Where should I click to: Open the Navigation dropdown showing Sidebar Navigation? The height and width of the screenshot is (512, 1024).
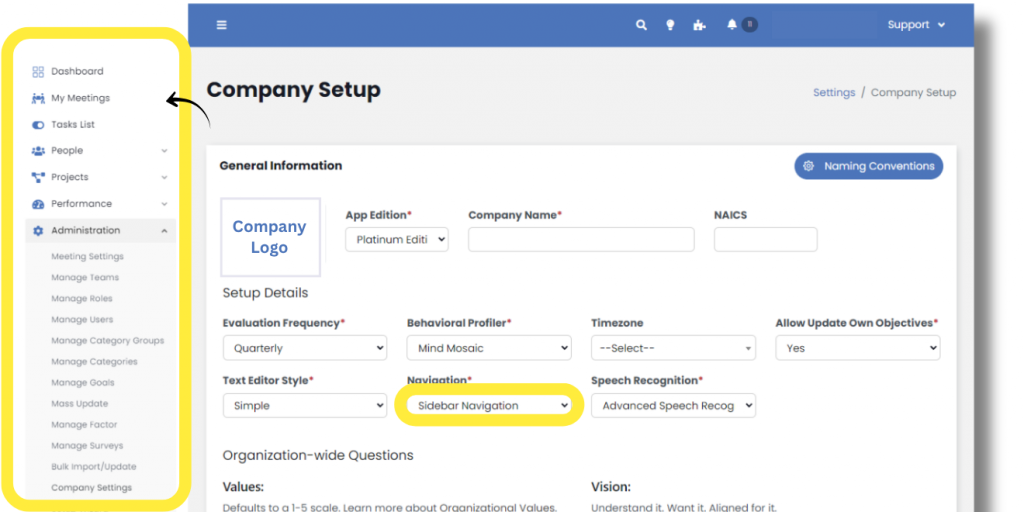(491, 405)
